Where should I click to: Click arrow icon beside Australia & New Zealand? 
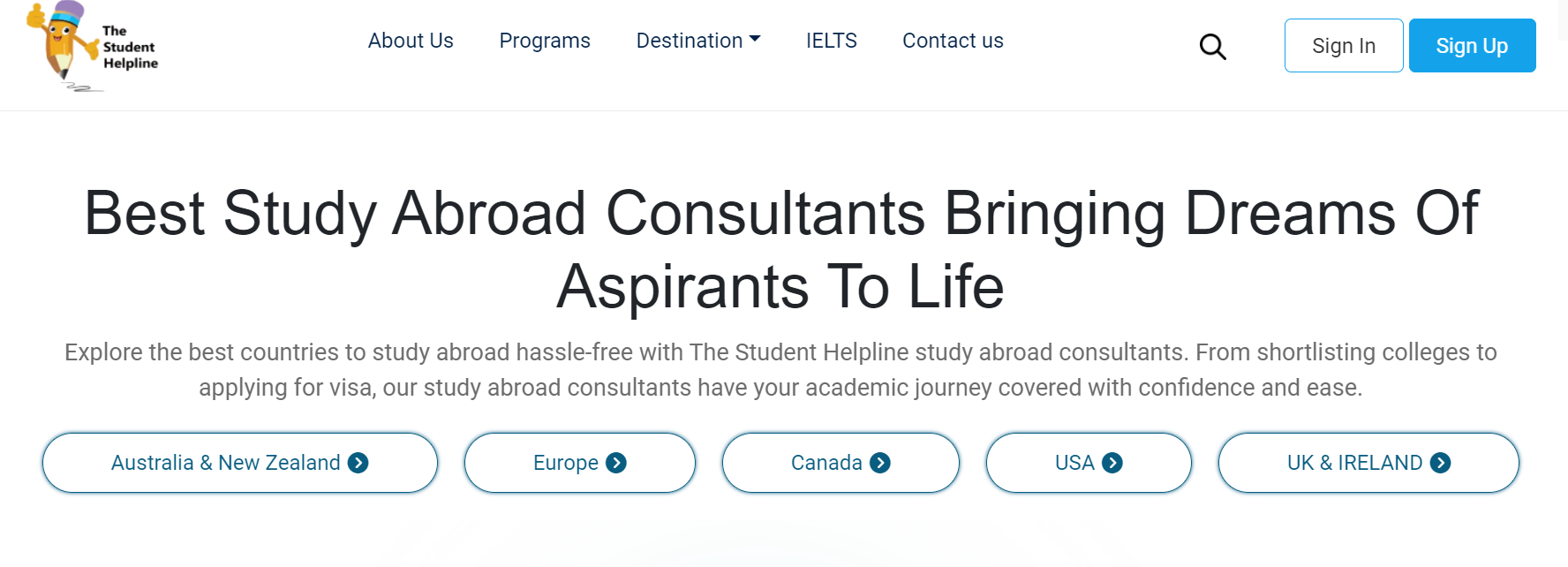pyautogui.click(x=358, y=463)
